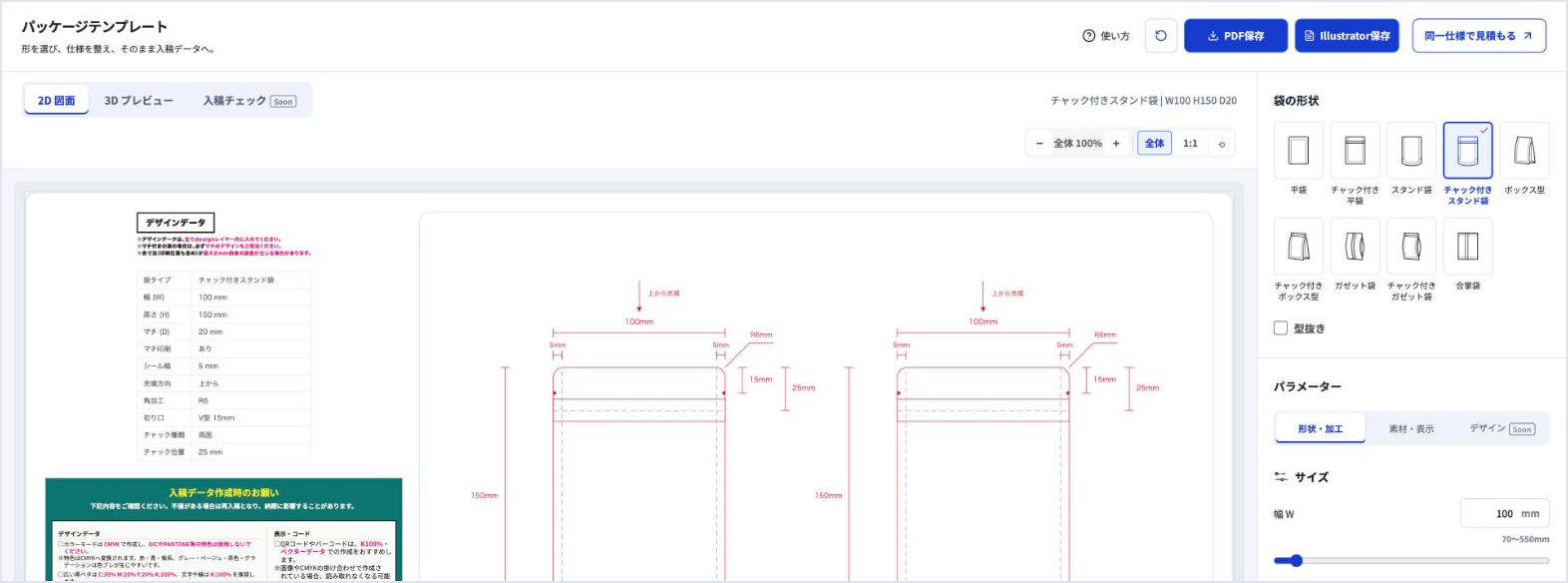Select the 平袋 flat bag shape

(x=1298, y=151)
